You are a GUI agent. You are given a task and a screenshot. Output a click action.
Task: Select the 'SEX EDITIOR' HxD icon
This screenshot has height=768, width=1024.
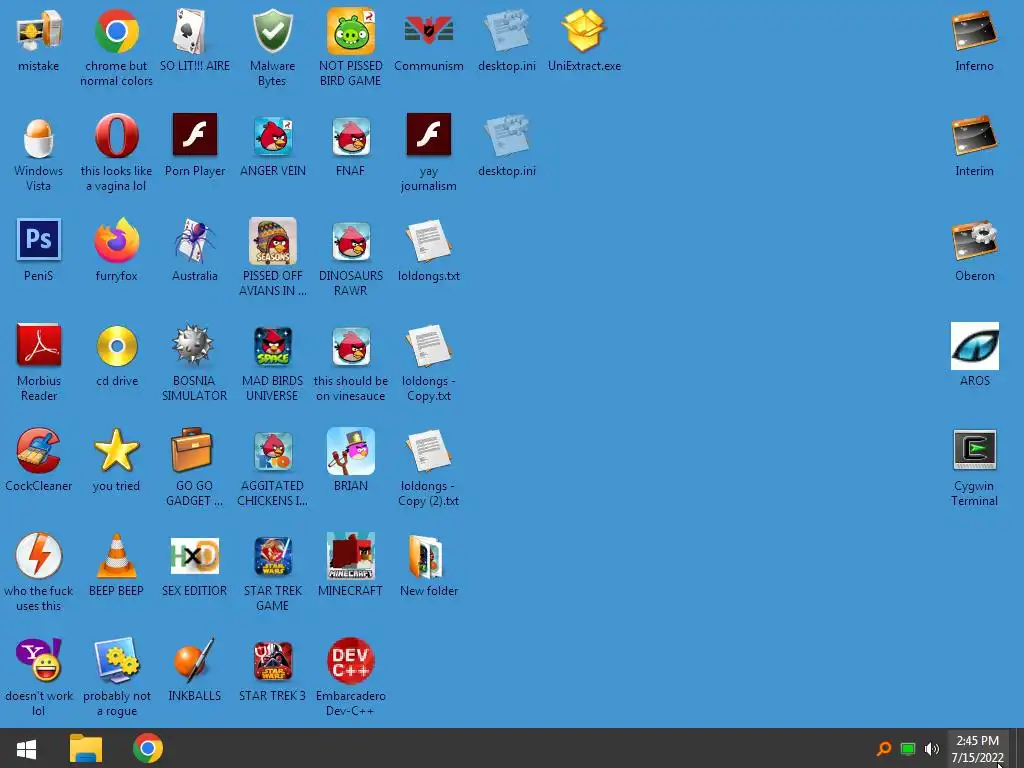pos(194,556)
